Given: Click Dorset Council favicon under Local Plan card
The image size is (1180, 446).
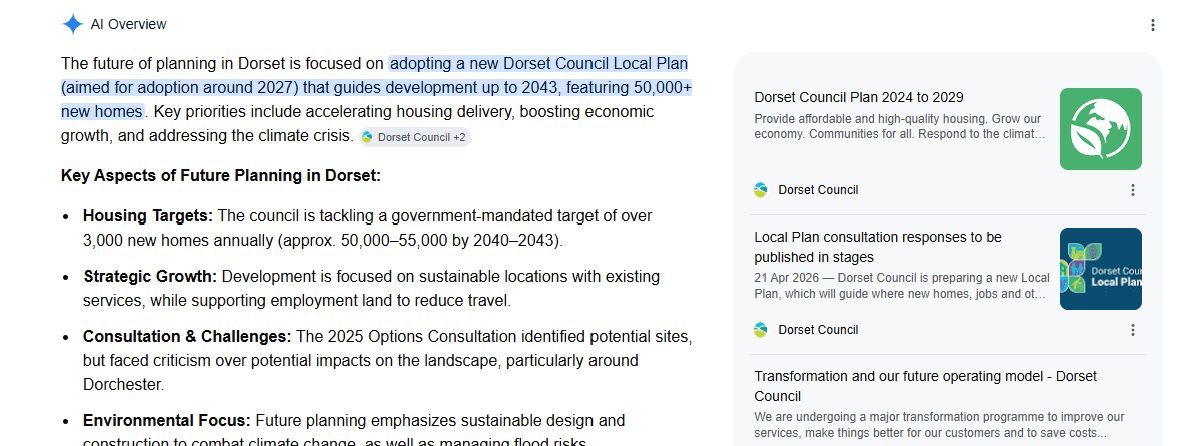Looking at the screenshot, I should (x=761, y=329).
